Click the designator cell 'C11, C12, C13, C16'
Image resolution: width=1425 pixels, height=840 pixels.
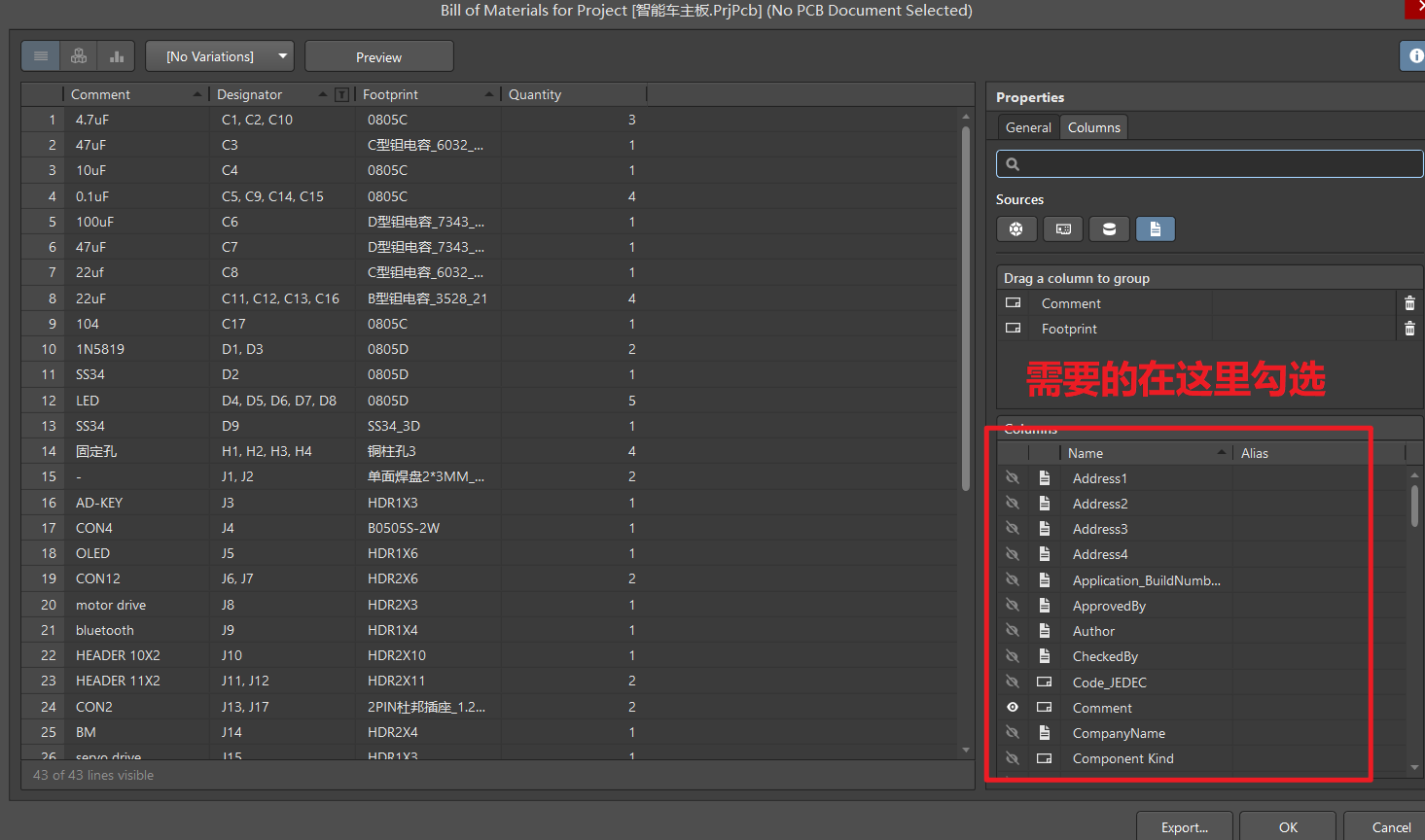pos(280,298)
